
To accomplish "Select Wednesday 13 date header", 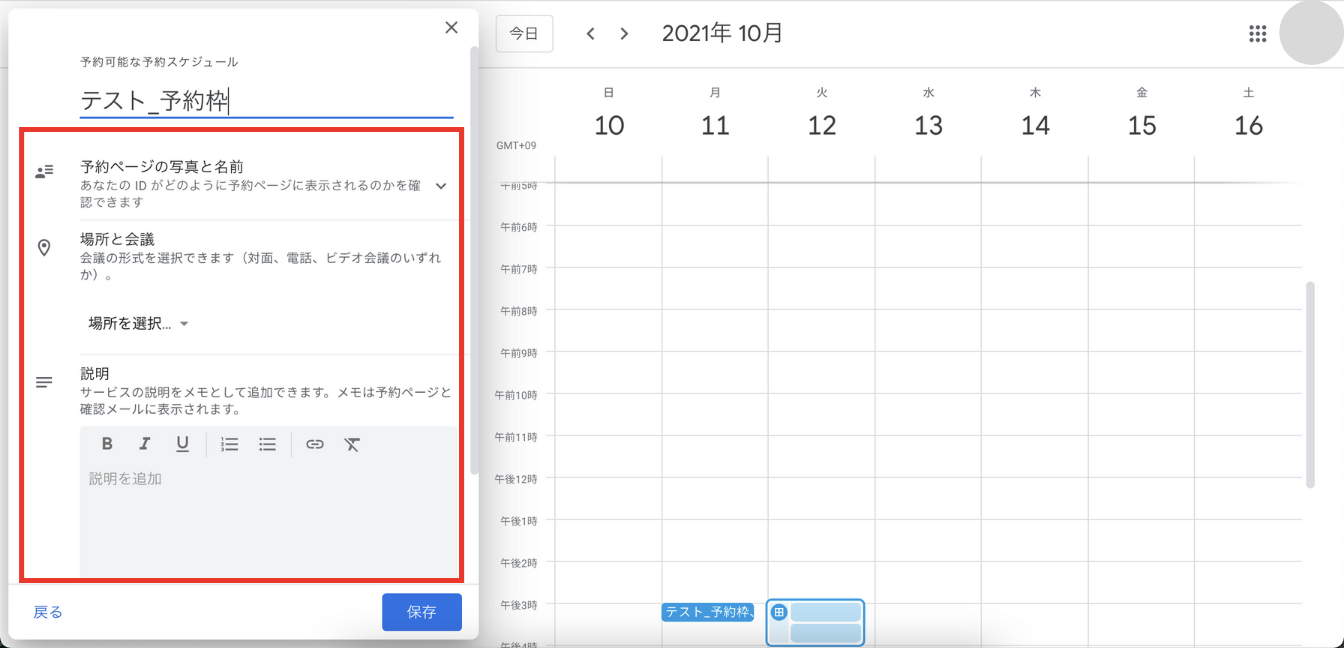I will [x=929, y=125].
